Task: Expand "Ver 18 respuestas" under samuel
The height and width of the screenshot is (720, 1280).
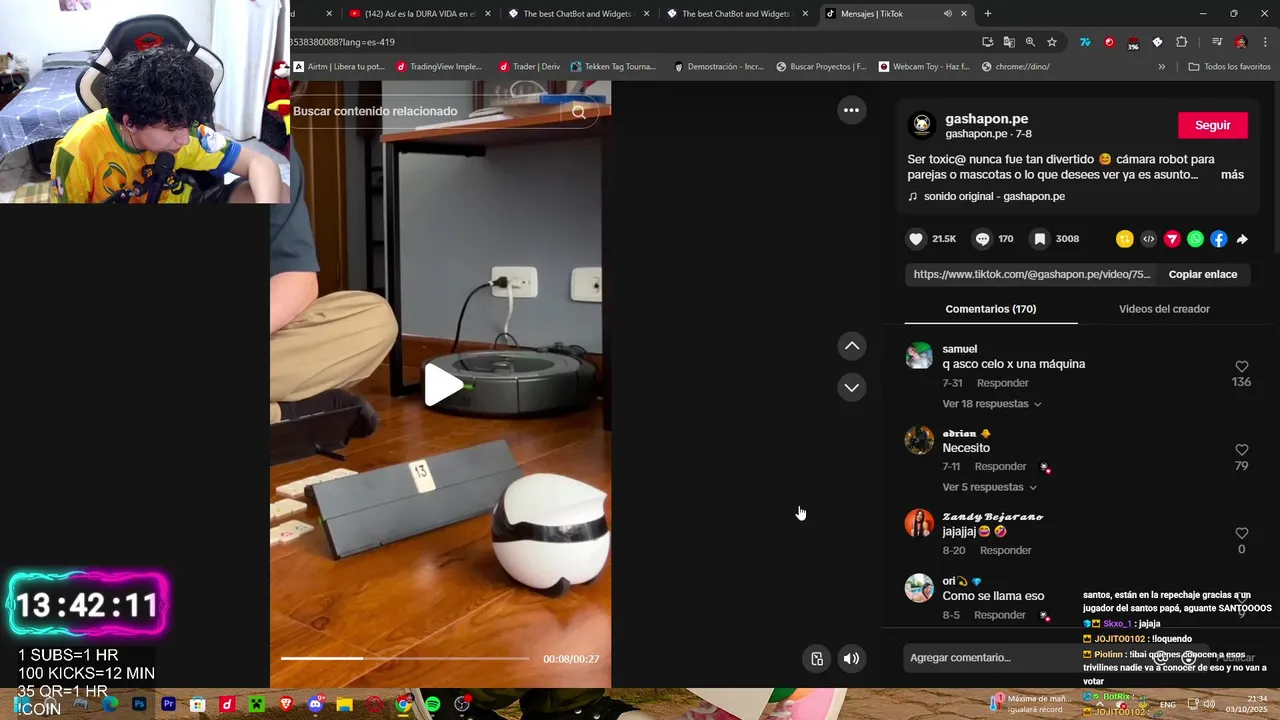Action: (x=992, y=404)
